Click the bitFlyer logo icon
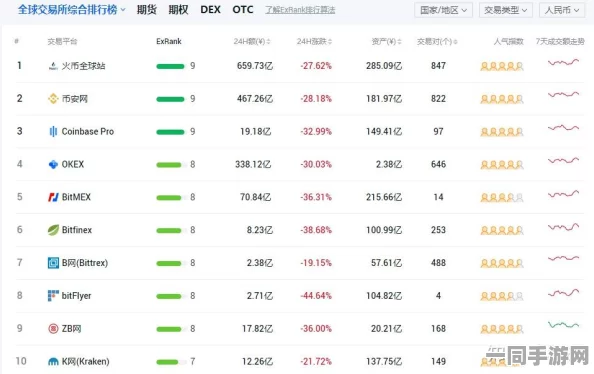 tap(53, 296)
